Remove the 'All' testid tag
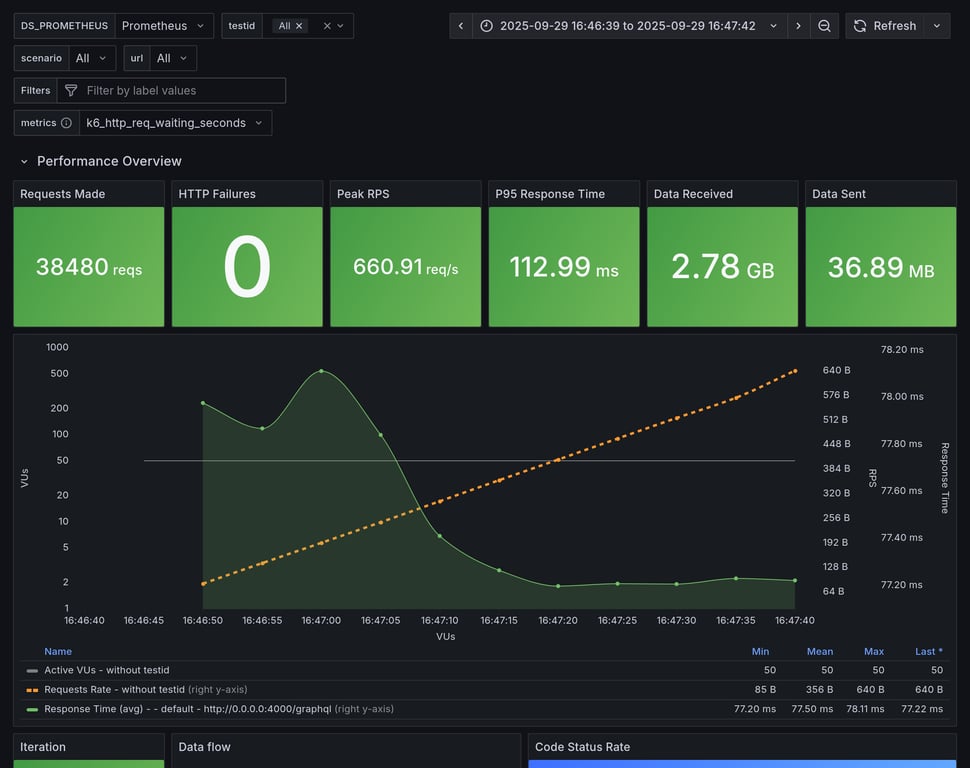The width and height of the screenshot is (970, 768). 299,26
